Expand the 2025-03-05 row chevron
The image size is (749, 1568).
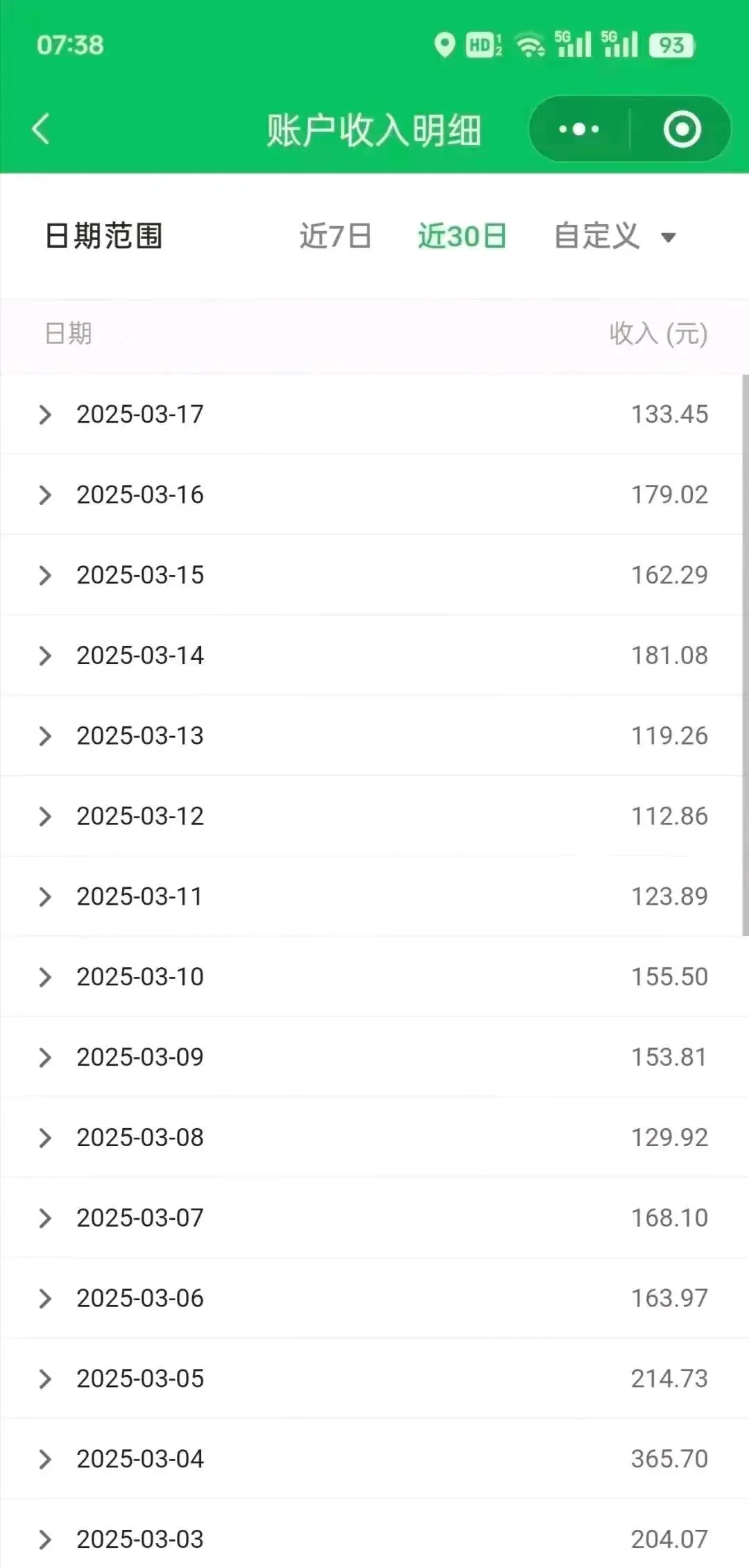(x=45, y=1379)
